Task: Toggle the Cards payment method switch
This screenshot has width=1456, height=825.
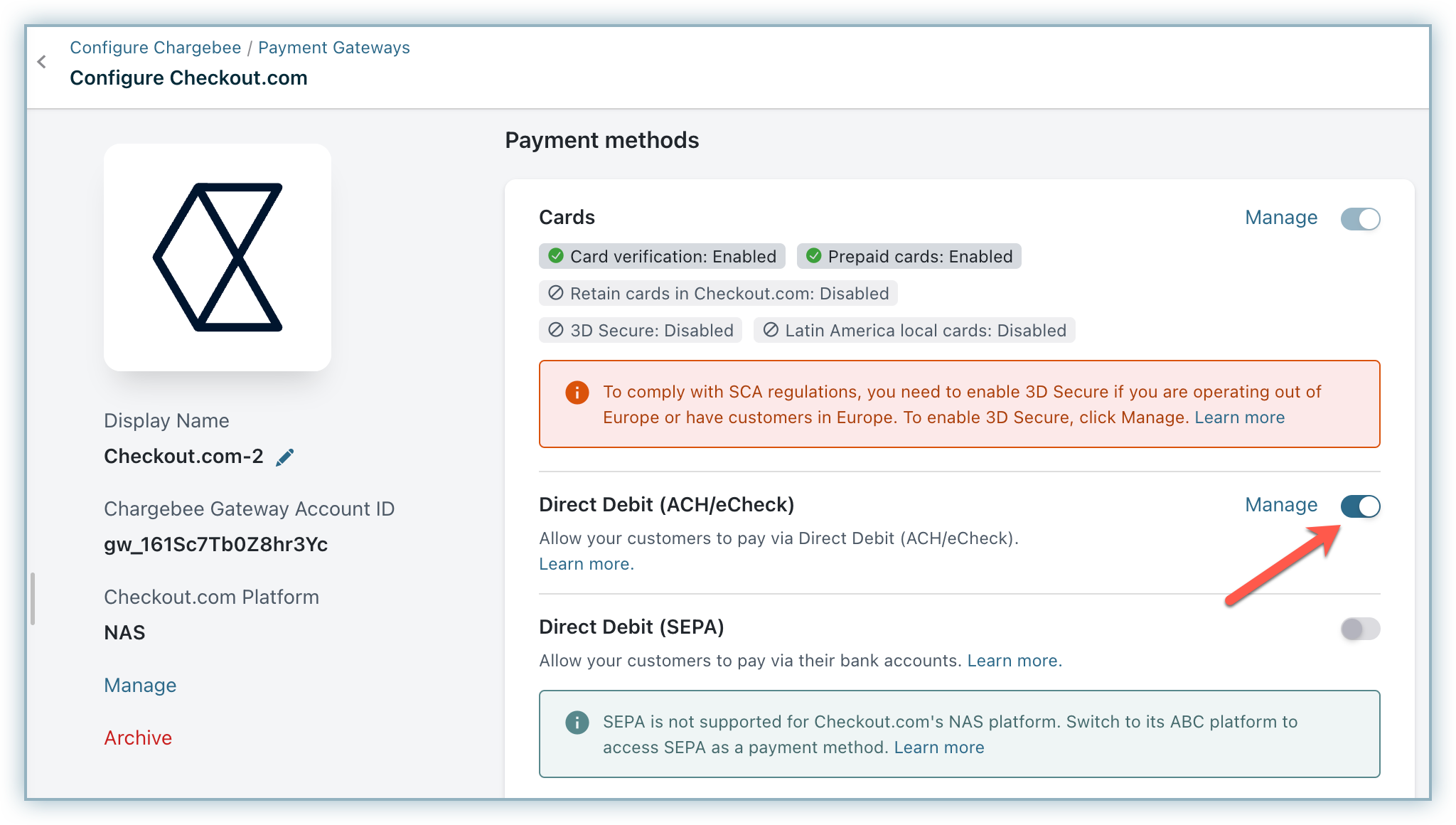Action: (x=1360, y=218)
